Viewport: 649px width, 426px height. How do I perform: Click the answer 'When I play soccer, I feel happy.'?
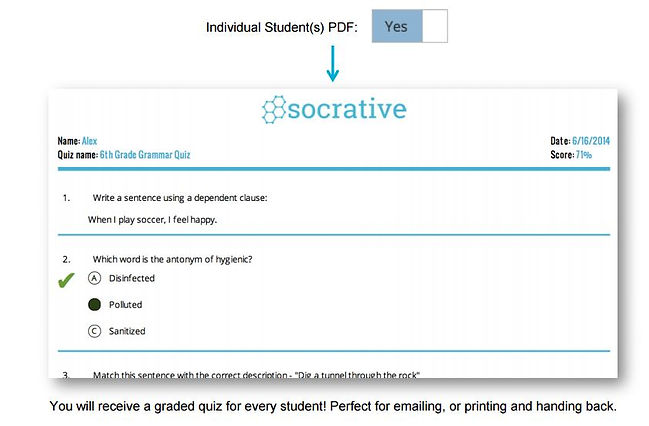tap(152, 219)
